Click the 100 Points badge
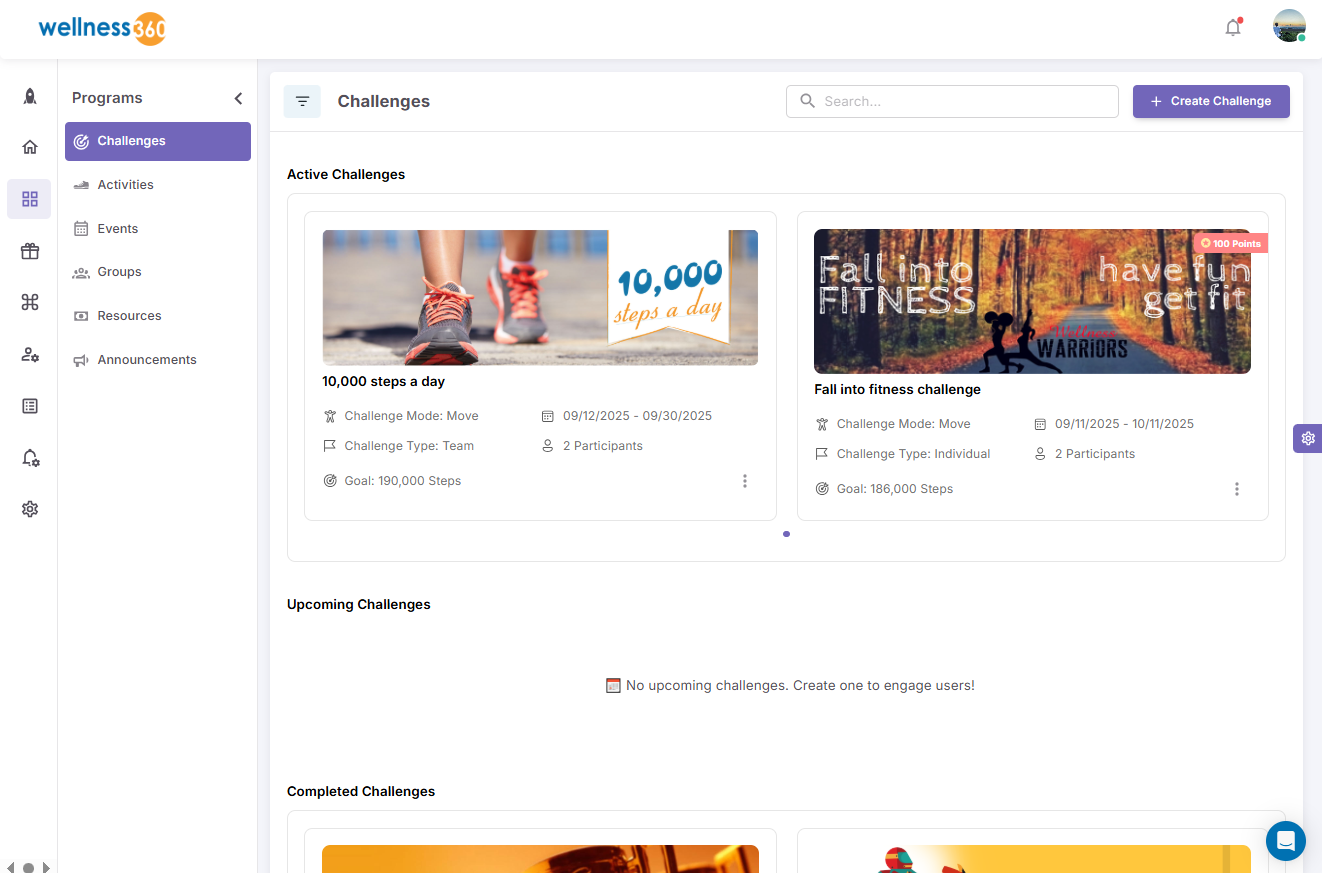This screenshot has height=873, width=1322. tap(1230, 243)
